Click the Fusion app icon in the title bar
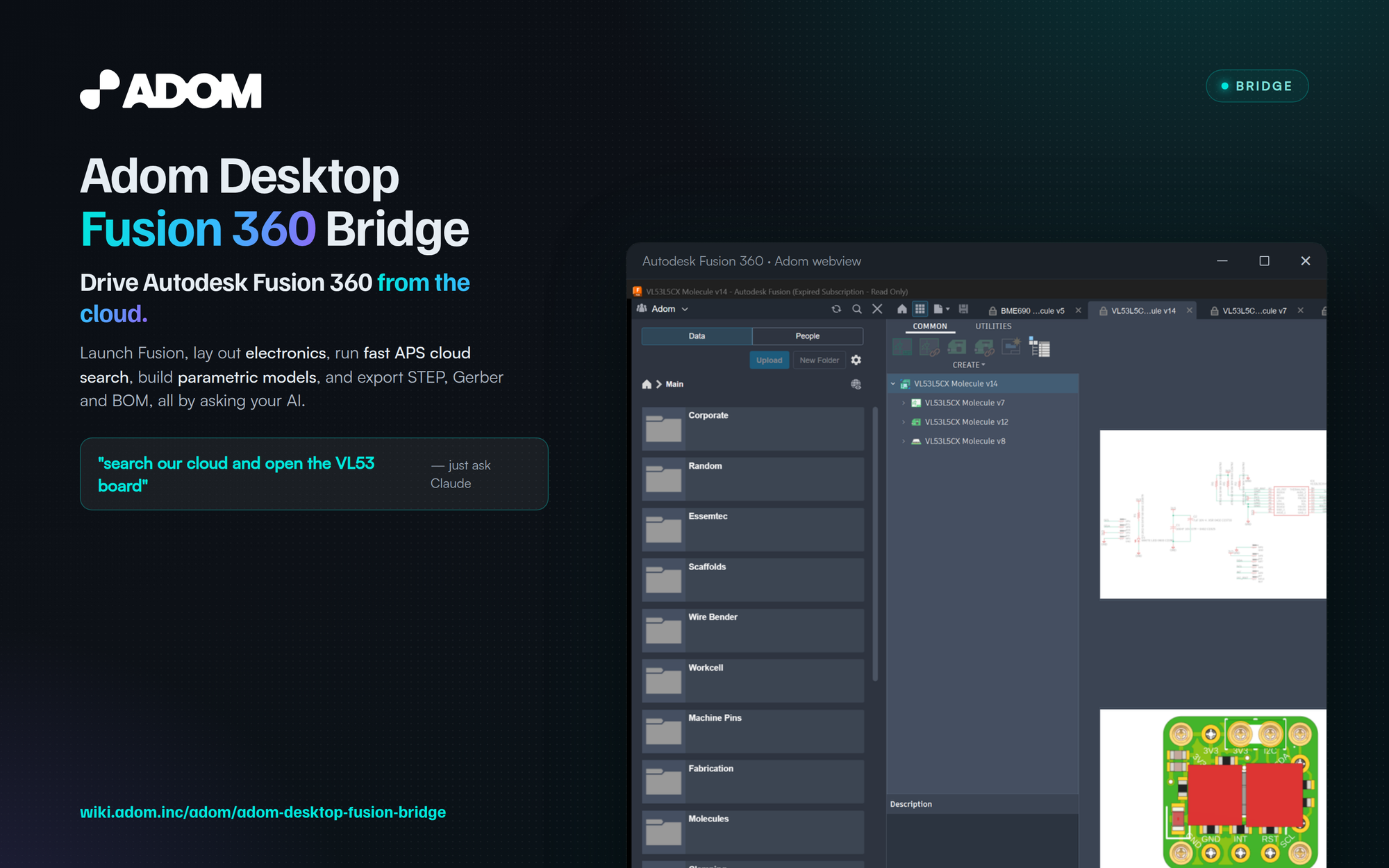Screen dimensions: 1389x868 click(638, 292)
